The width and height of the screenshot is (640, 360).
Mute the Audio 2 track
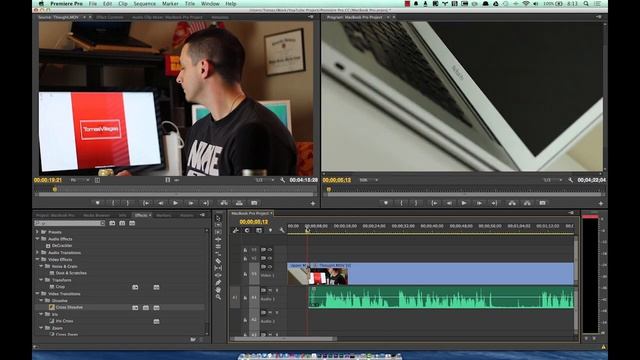pos(270,313)
